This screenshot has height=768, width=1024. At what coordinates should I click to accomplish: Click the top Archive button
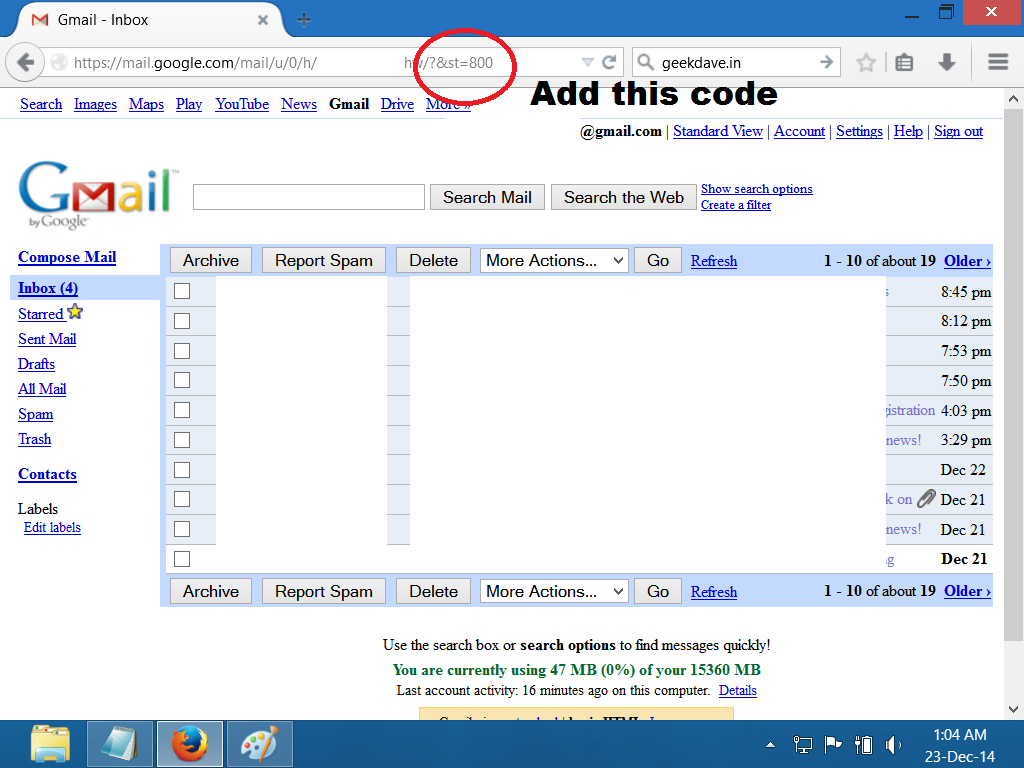pos(211,261)
